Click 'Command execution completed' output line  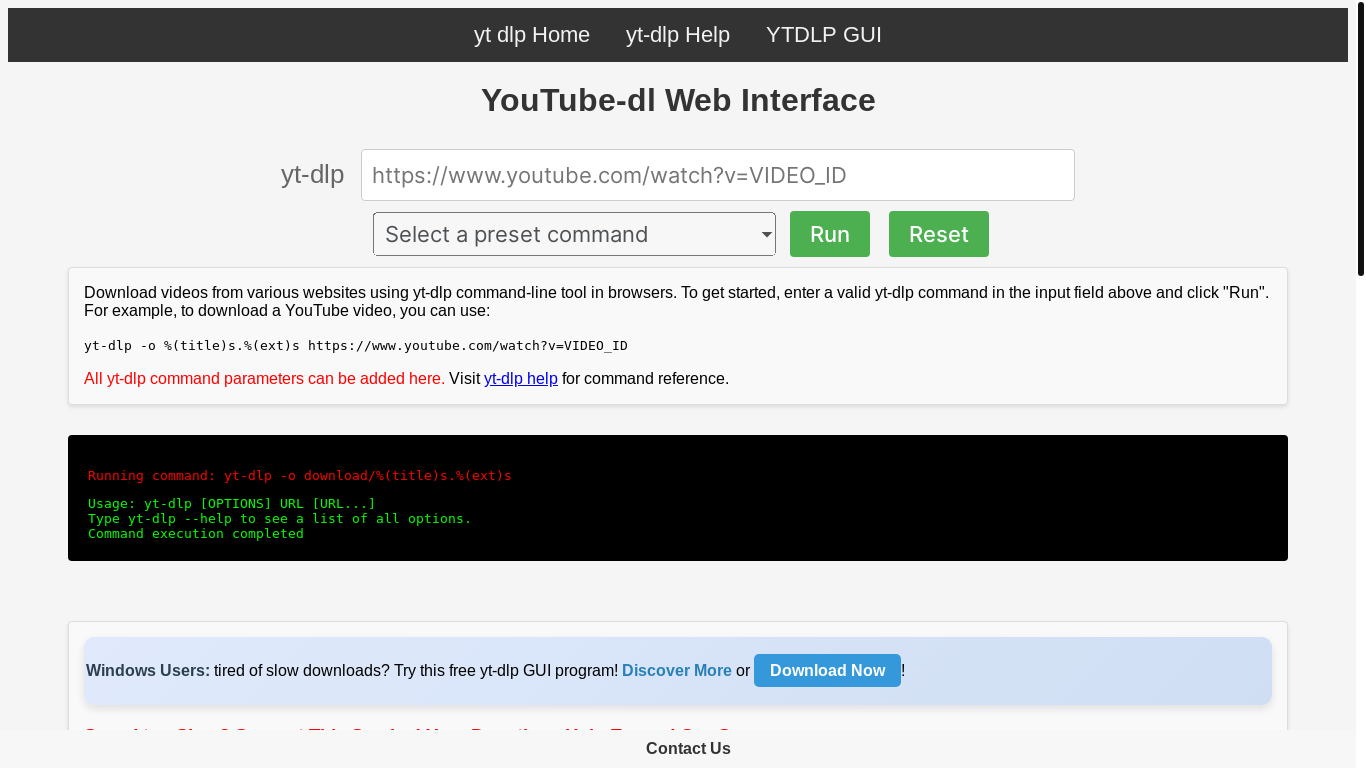pos(196,534)
